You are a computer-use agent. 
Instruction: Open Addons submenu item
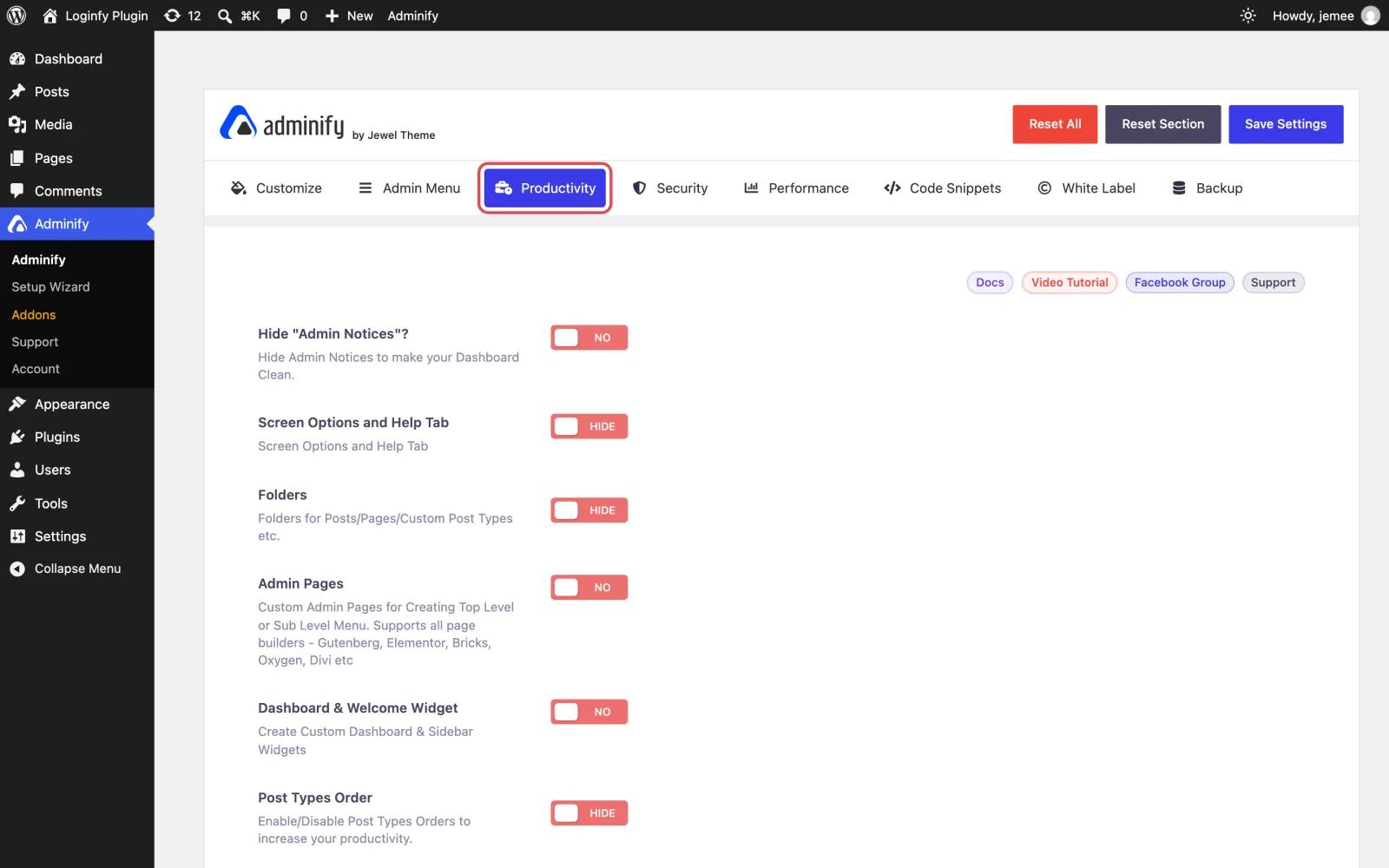(34, 315)
